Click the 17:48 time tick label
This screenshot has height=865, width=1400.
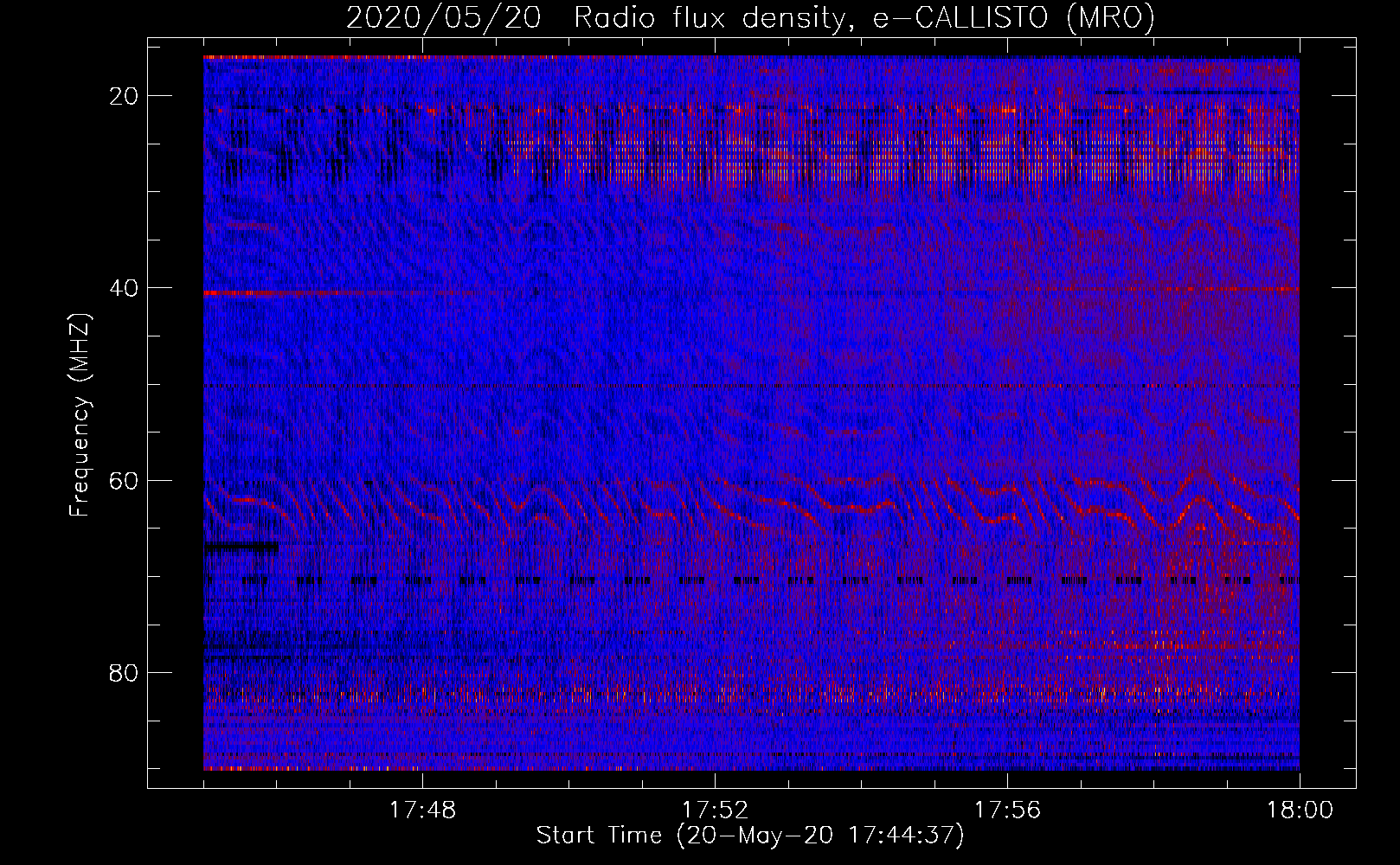(422, 811)
